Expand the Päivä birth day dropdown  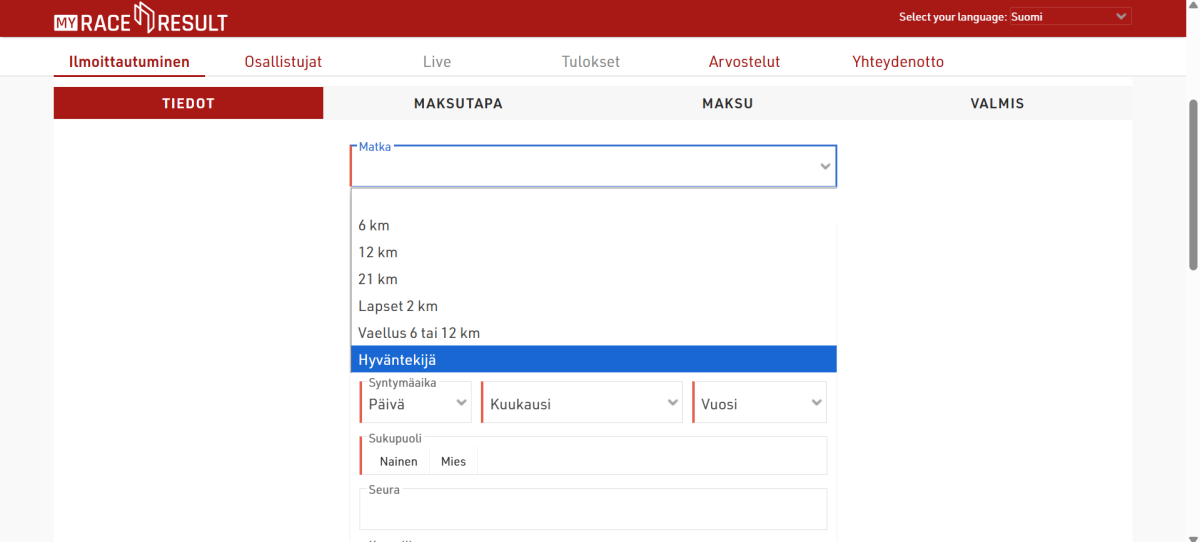coord(416,403)
